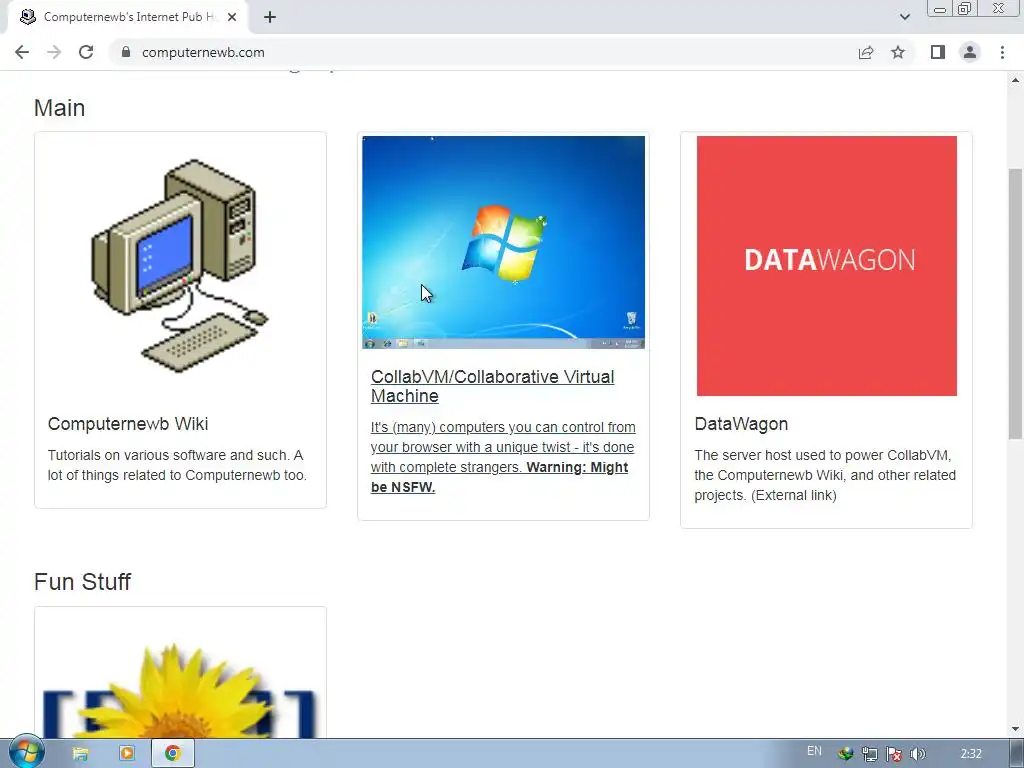Close the Computernewb tab
1024x768 pixels.
pyautogui.click(x=232, y=17)
